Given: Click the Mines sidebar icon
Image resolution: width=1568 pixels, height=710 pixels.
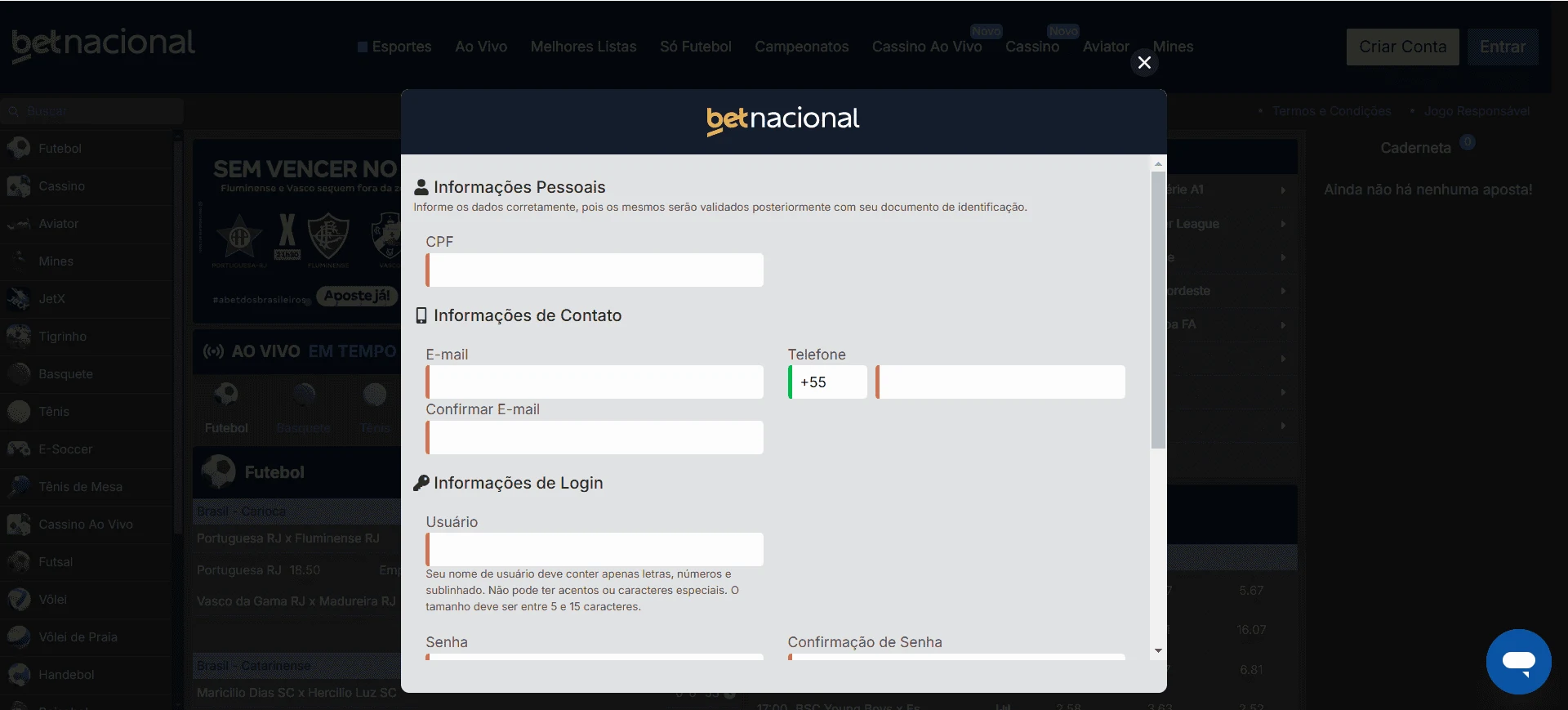Looking at the screenshot, I should coord(18,261).
